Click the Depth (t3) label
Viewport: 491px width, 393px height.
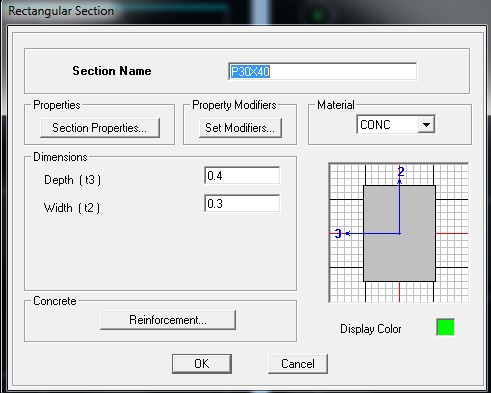coord(72,180)
